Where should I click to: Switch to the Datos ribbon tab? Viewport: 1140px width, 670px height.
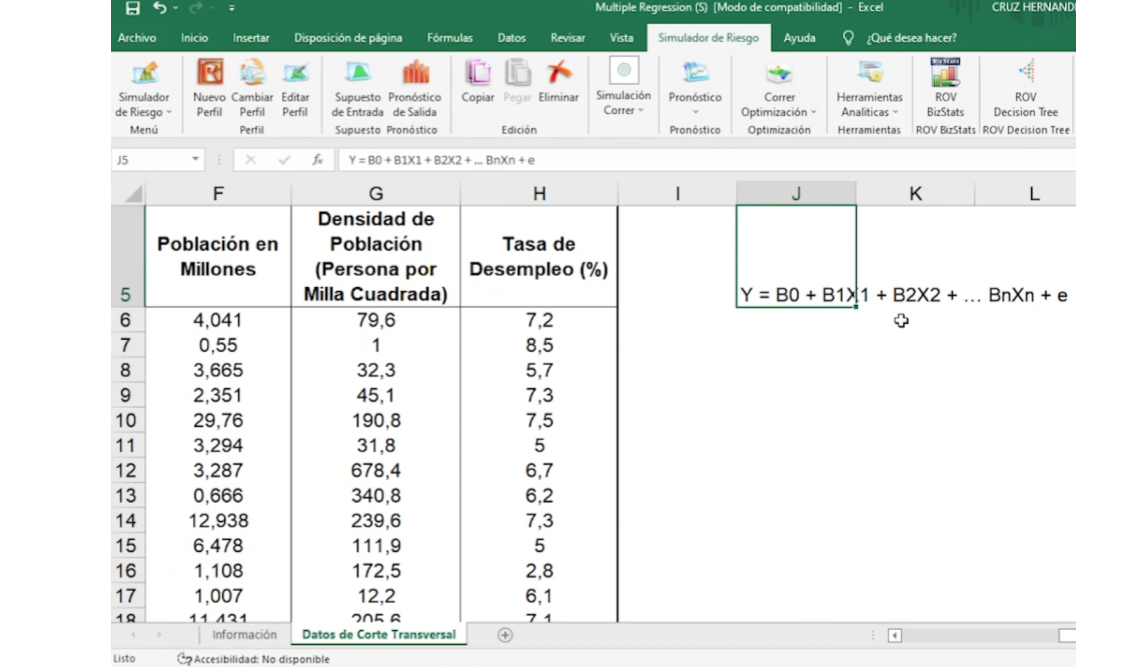click(511, 38)
